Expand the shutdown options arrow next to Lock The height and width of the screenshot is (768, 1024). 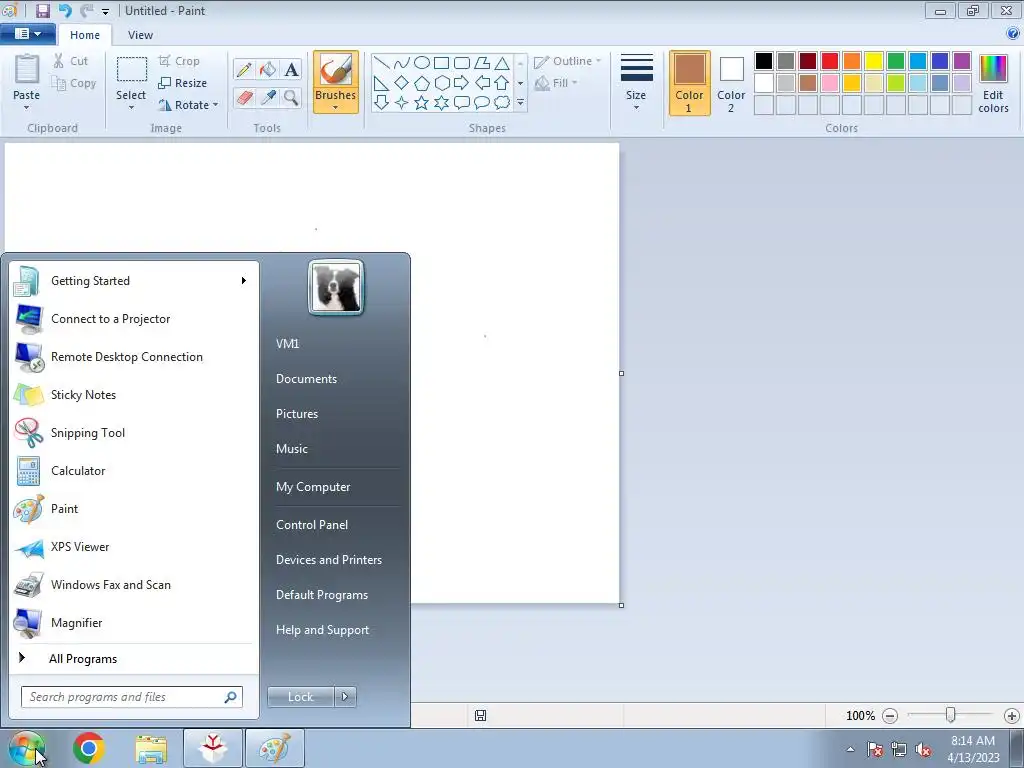coord(345,697)
